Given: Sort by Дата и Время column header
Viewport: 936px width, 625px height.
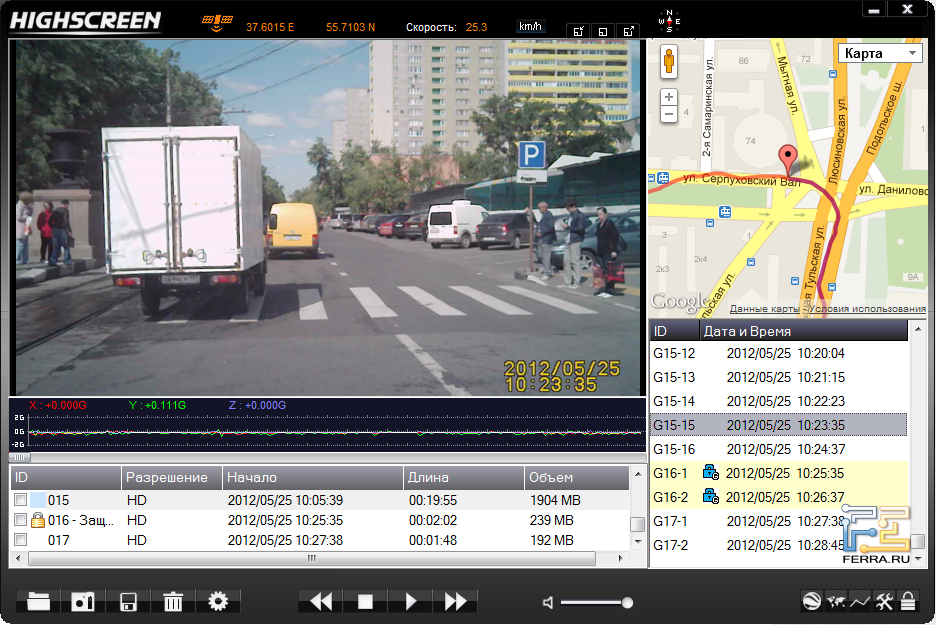Looking at the screenshot, I should (746, 331).
